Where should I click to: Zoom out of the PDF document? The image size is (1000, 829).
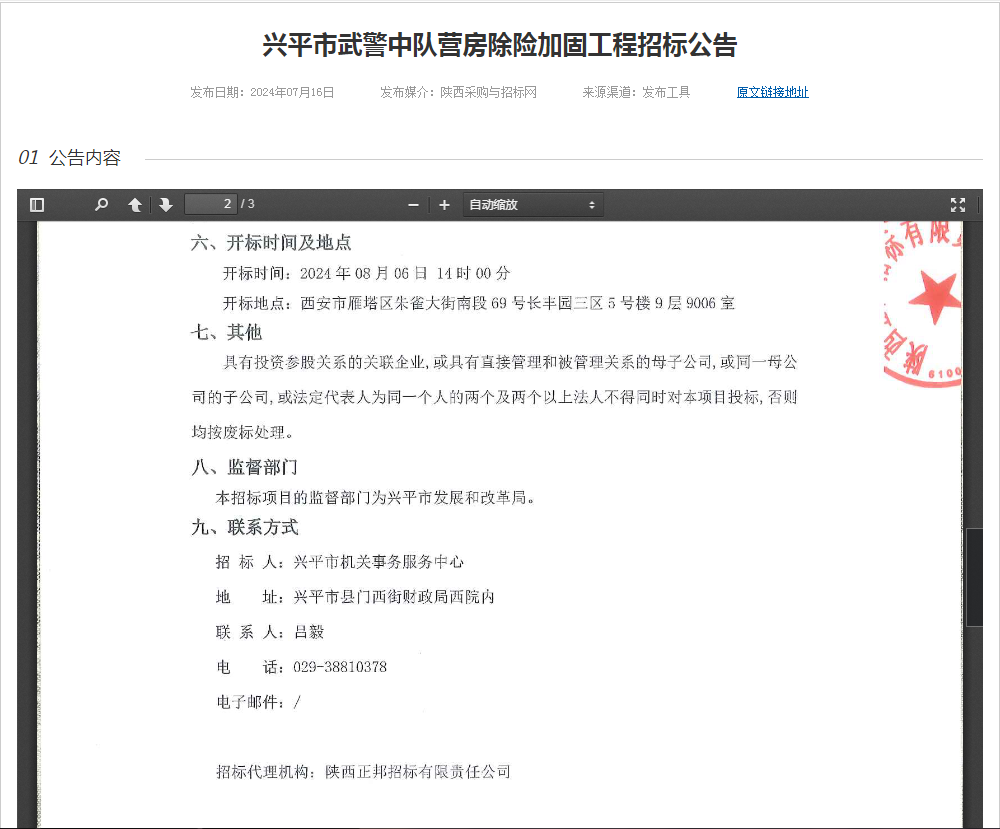pos(413,205)
